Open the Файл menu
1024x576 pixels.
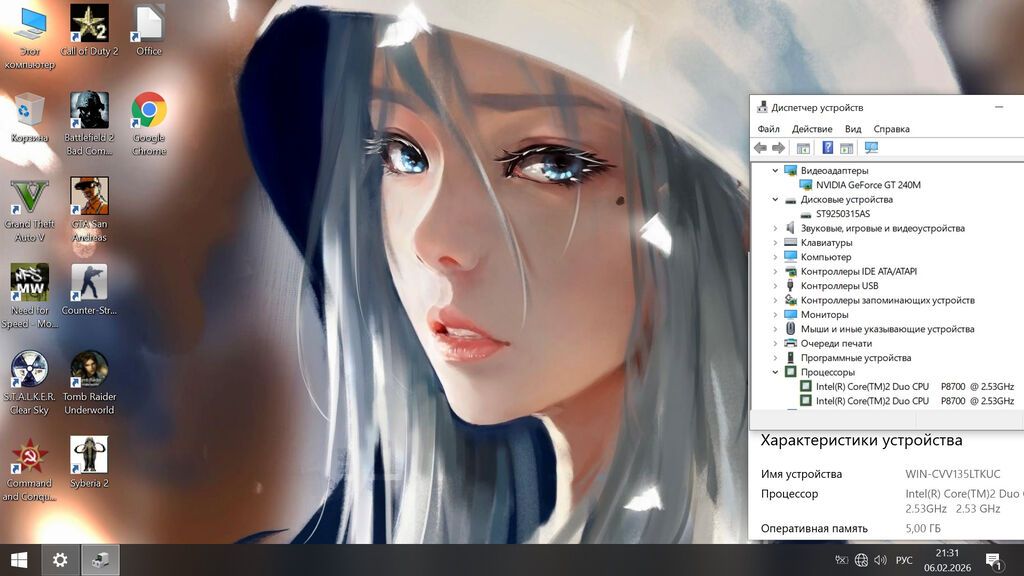click(769, 129)
